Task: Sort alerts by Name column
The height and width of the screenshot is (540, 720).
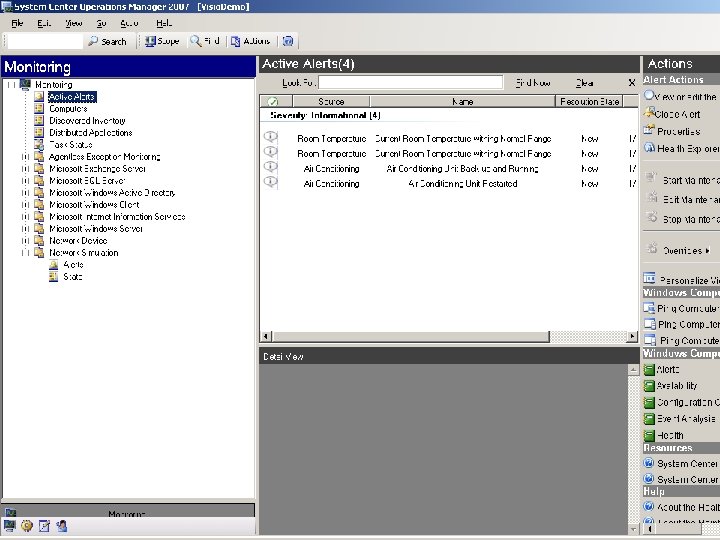Action: coord(462,101)
